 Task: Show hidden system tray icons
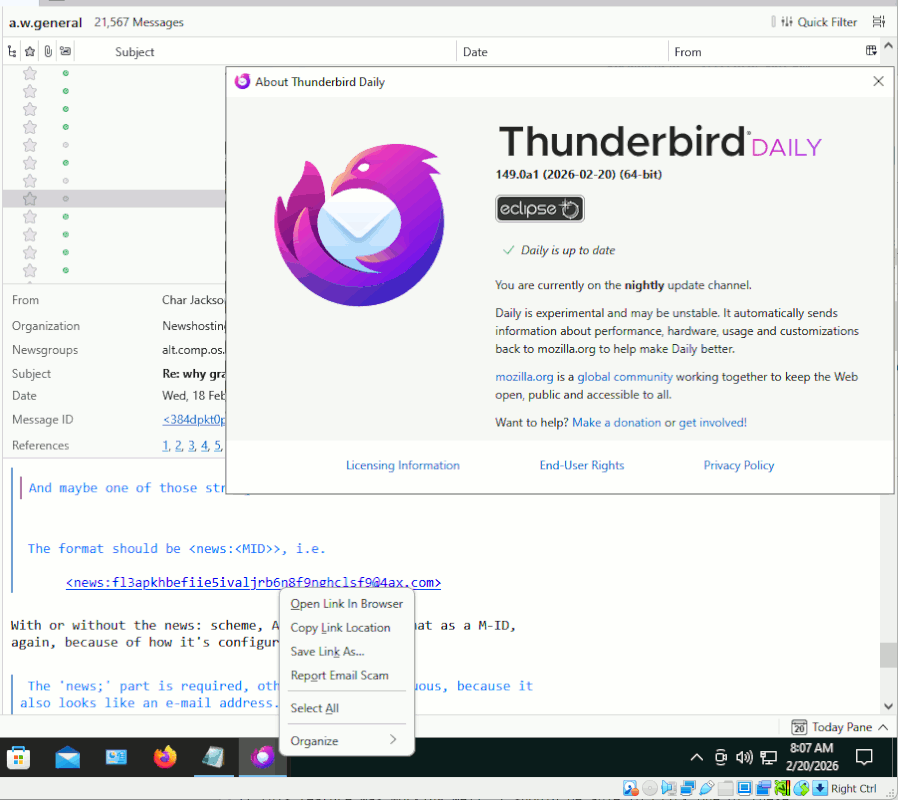(x=696, y=758)
